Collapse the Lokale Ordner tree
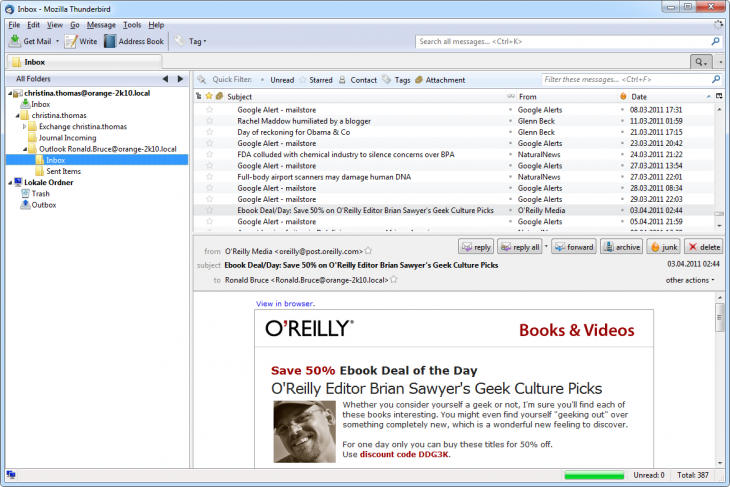Image resolution: width=730 pixels, height=487 pixels. pyautogui.click(x=10, y=183)
